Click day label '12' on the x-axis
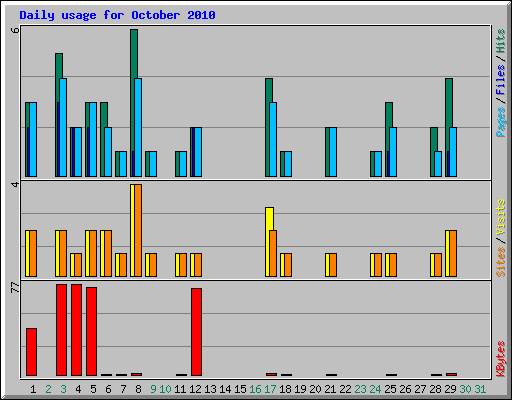Screen dimensions: 512x400 click(x=195, y=389)
